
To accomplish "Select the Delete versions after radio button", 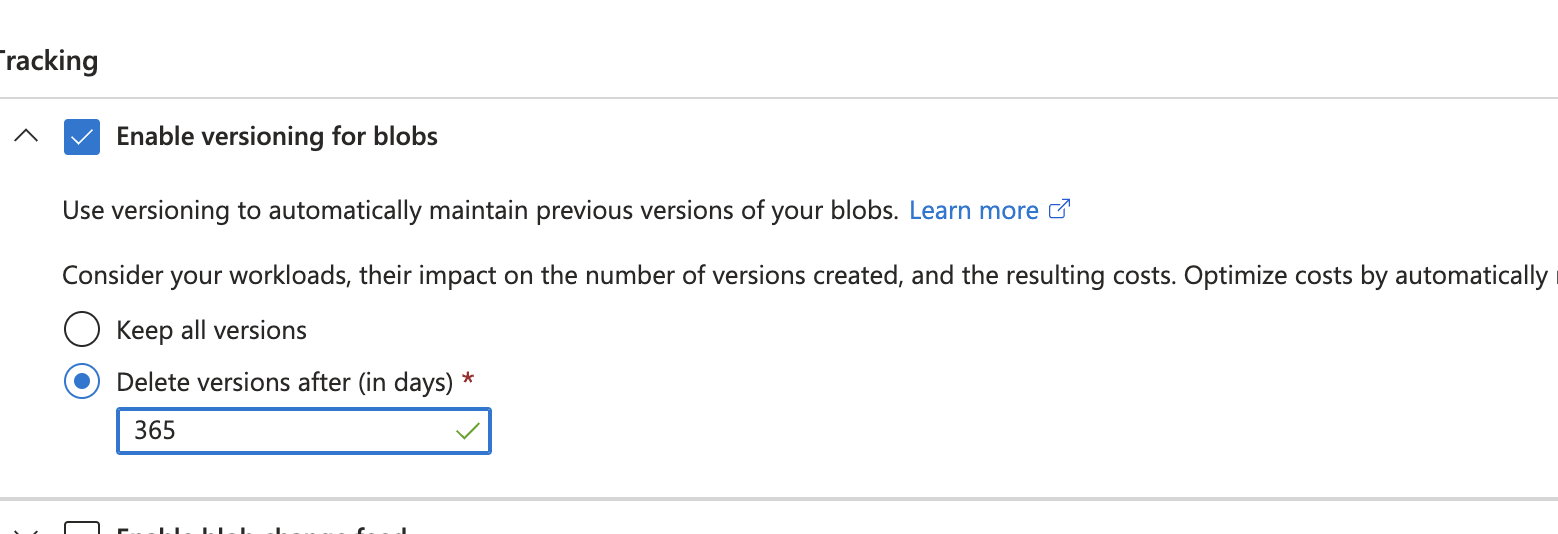I will click(82, 381).
